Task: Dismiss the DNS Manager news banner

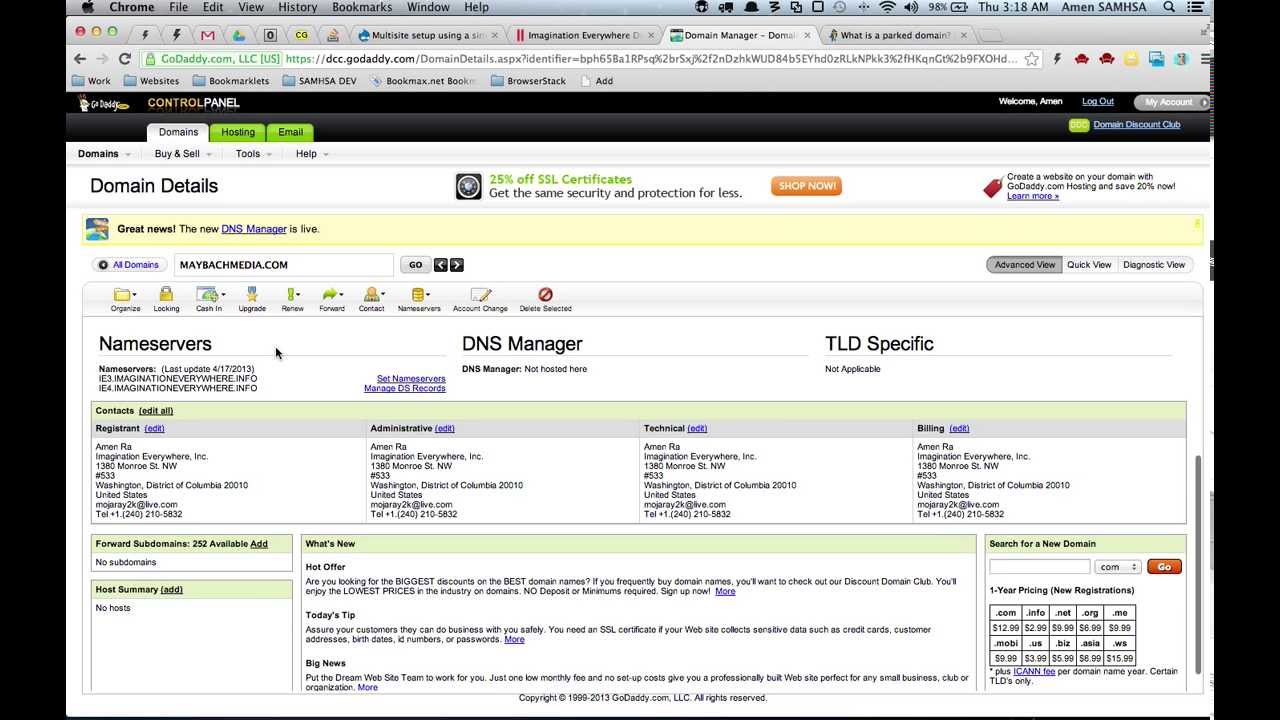Action: [x=1196, y=223]
